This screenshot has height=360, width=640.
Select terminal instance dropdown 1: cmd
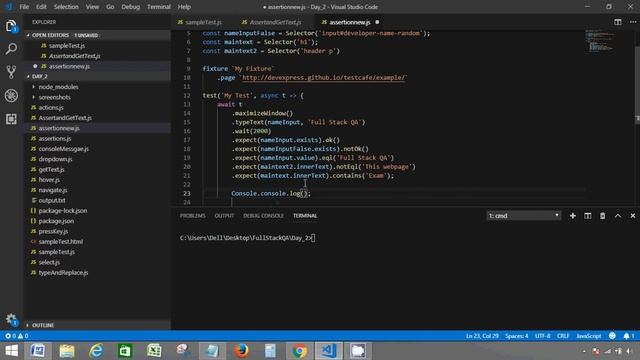(x=524, y=216)
